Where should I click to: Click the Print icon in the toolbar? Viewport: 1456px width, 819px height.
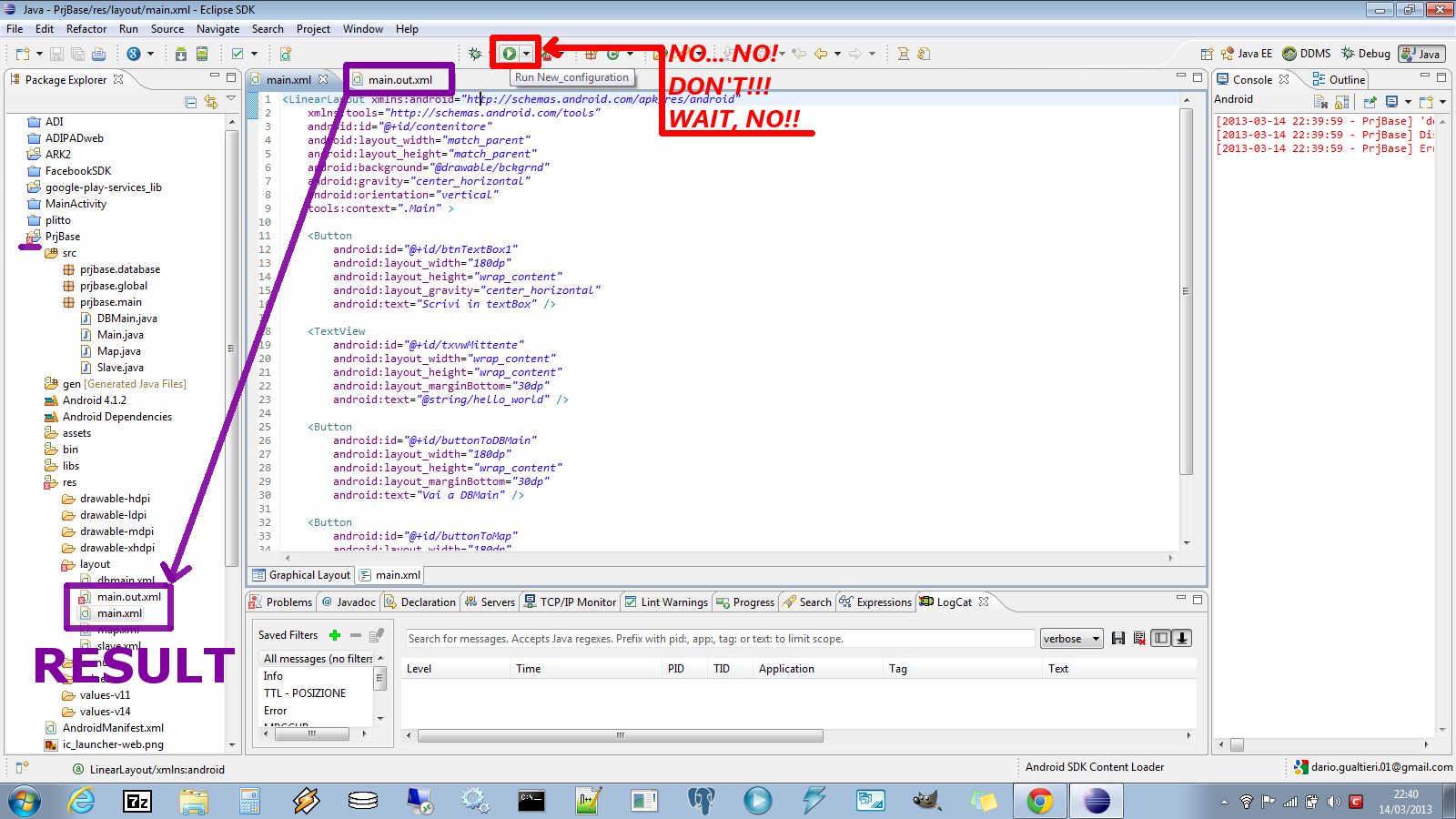(98, 54)
